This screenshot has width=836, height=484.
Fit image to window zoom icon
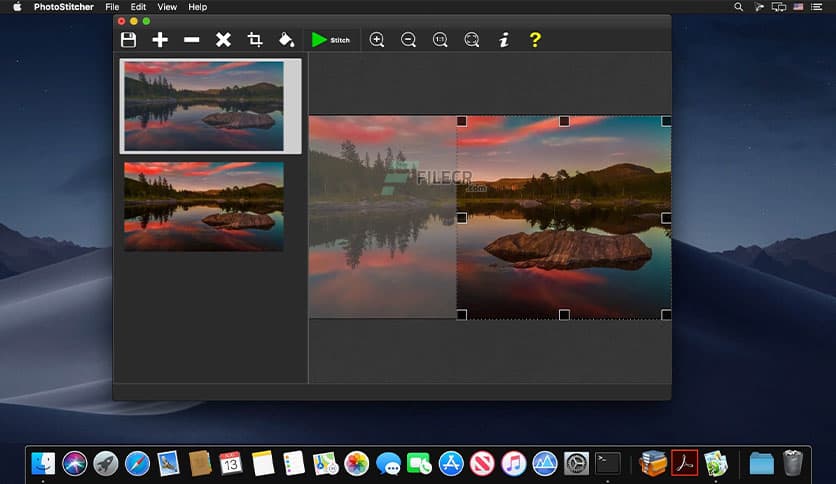tap(472, 40)
